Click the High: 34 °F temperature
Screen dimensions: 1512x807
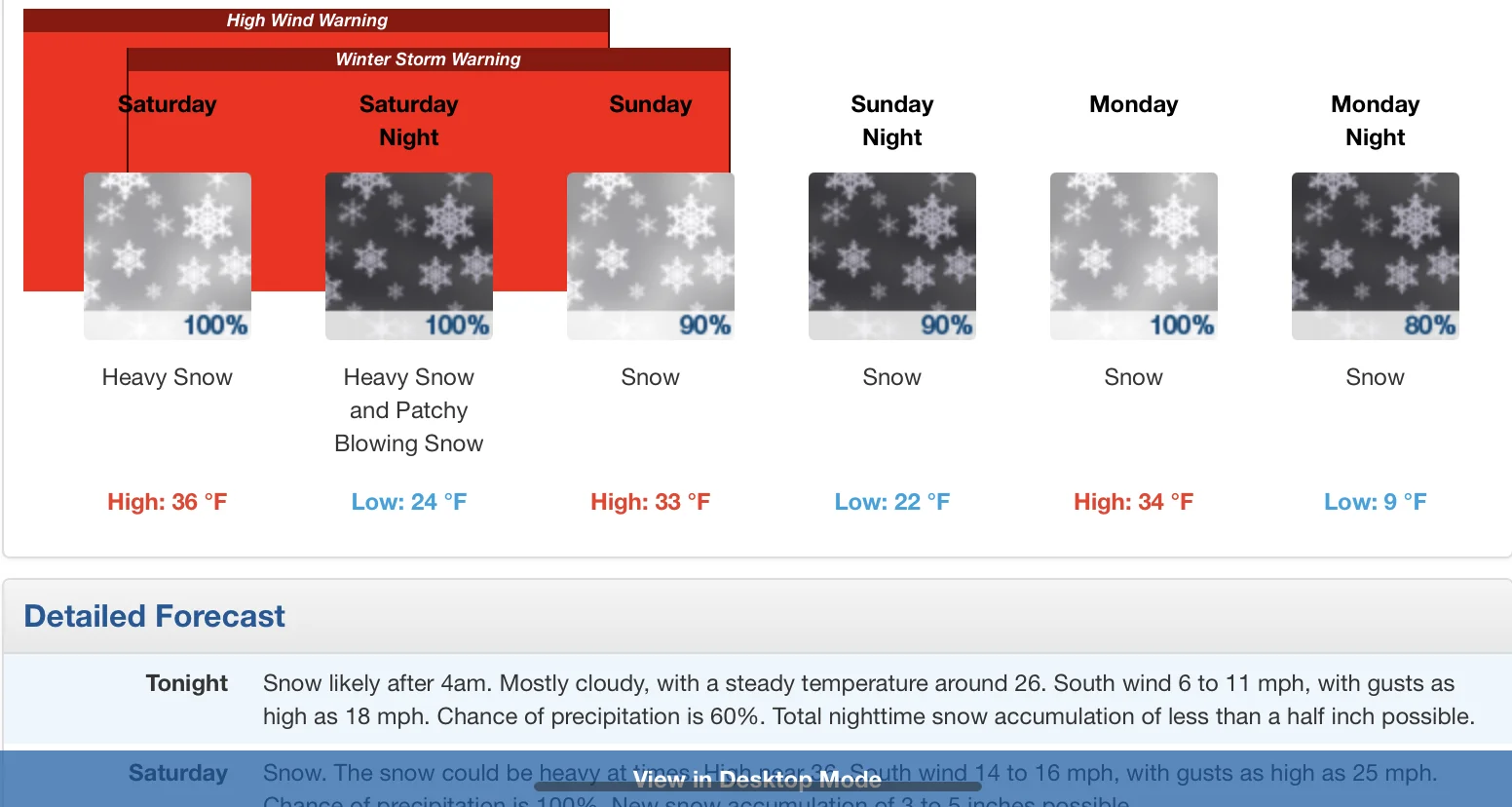(1134, 502)
